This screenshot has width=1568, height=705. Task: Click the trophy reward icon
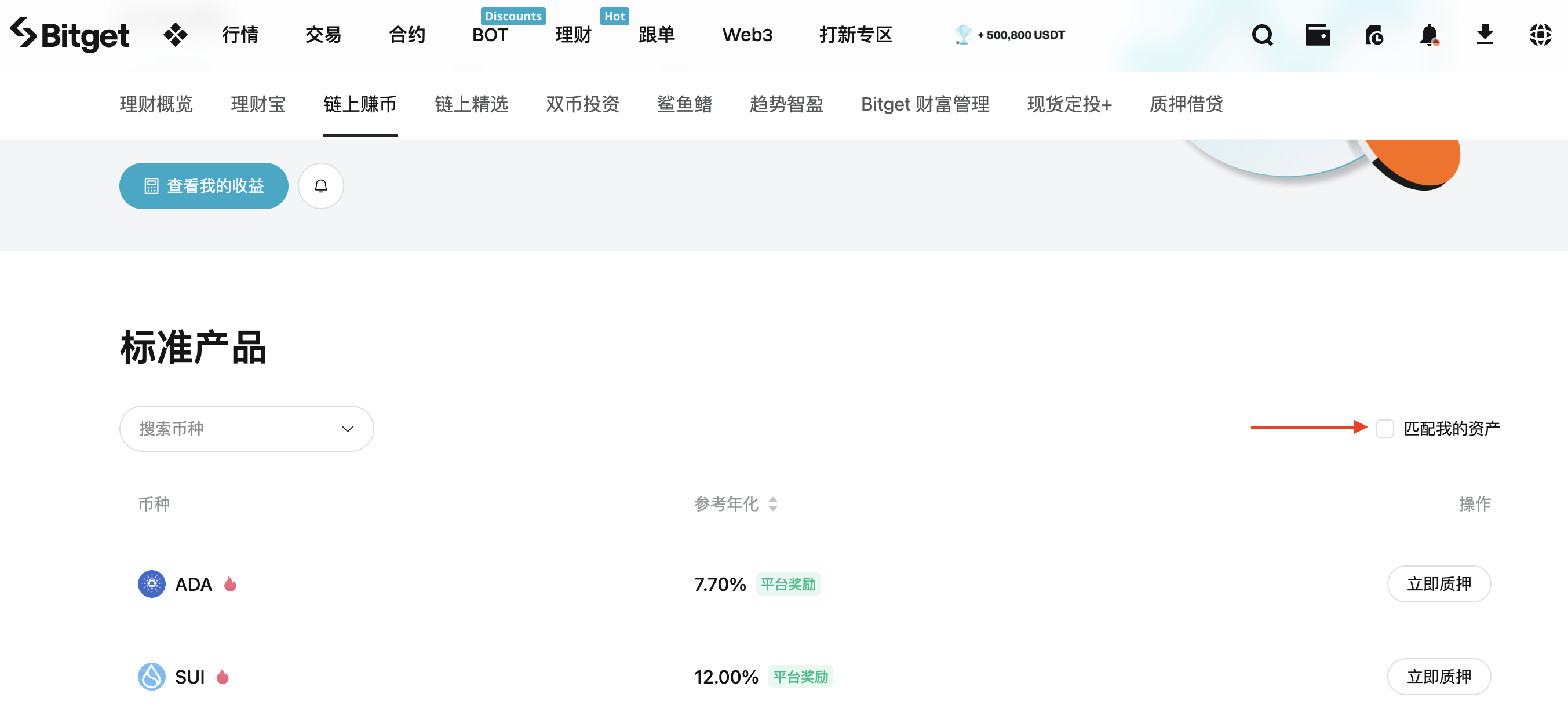pyautogui.click(x=962, y=35)
